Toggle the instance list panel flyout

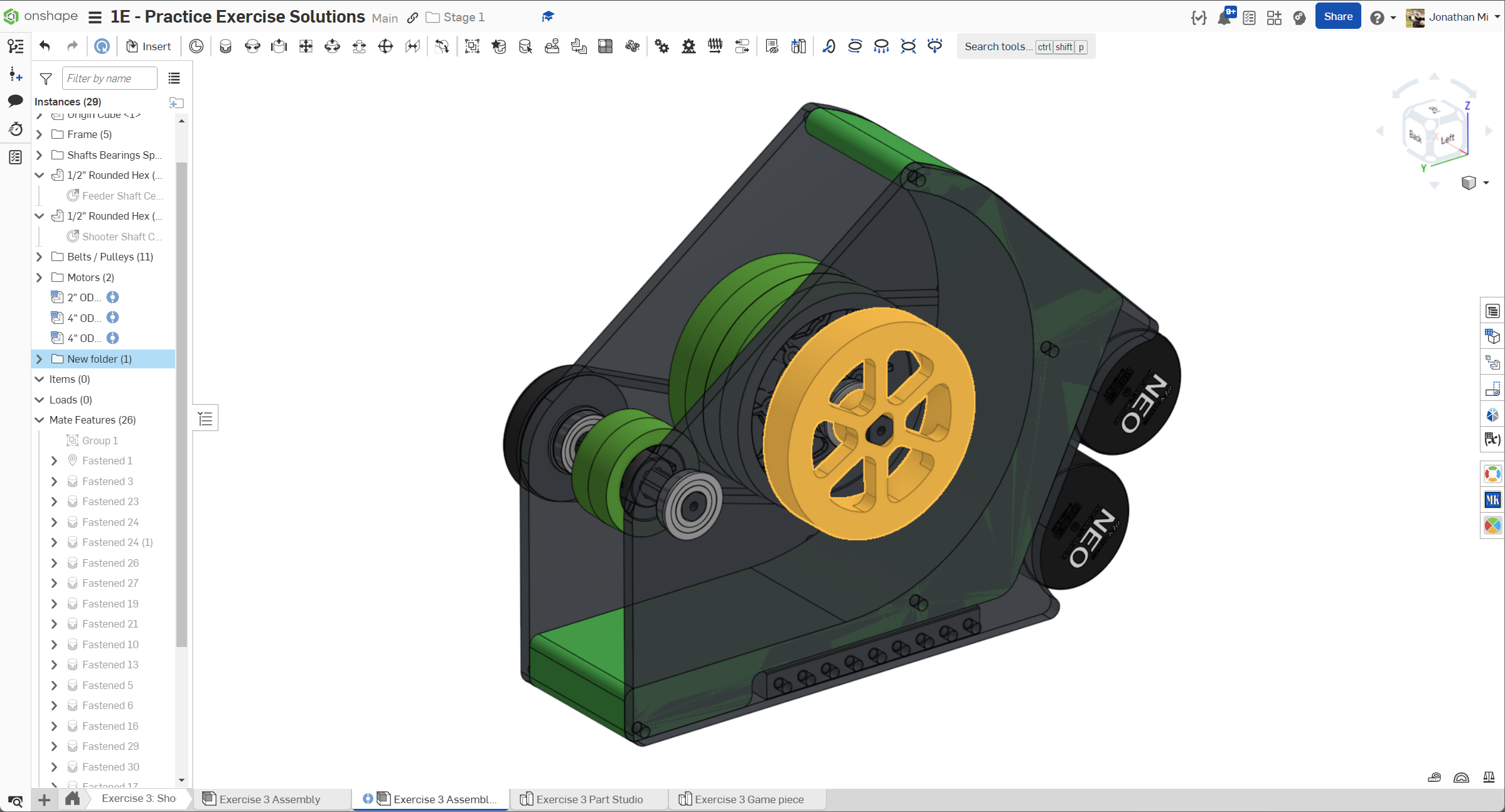click(x=205, y=419)
